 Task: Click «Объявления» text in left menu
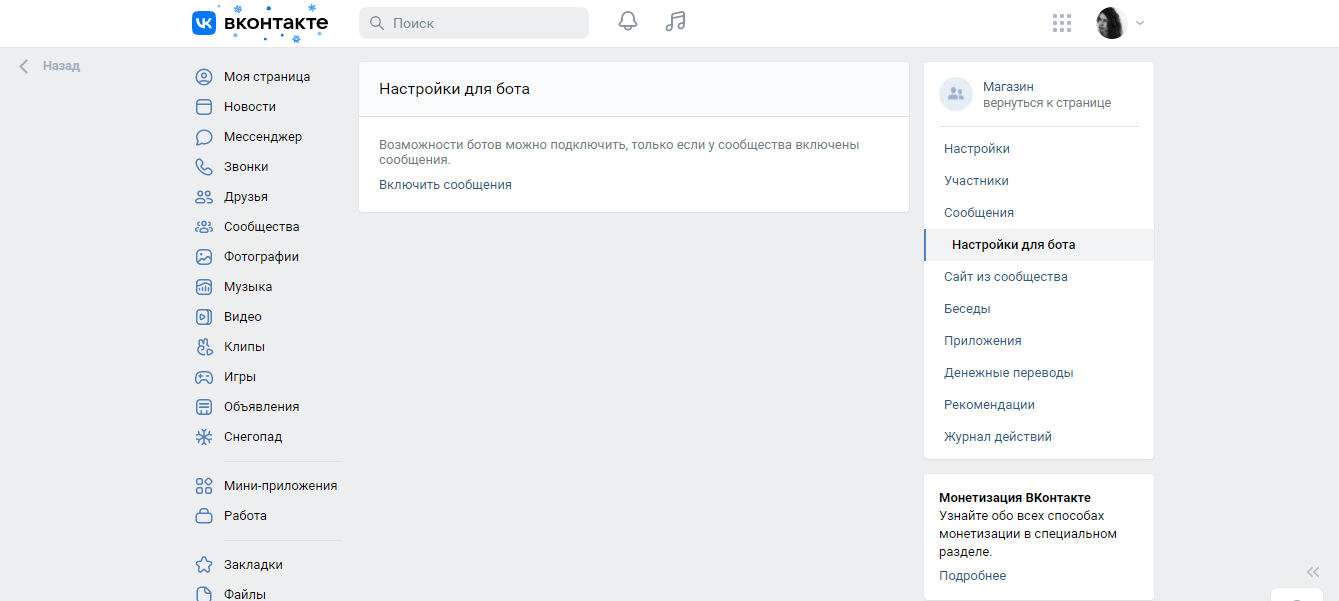coord(262,407)
